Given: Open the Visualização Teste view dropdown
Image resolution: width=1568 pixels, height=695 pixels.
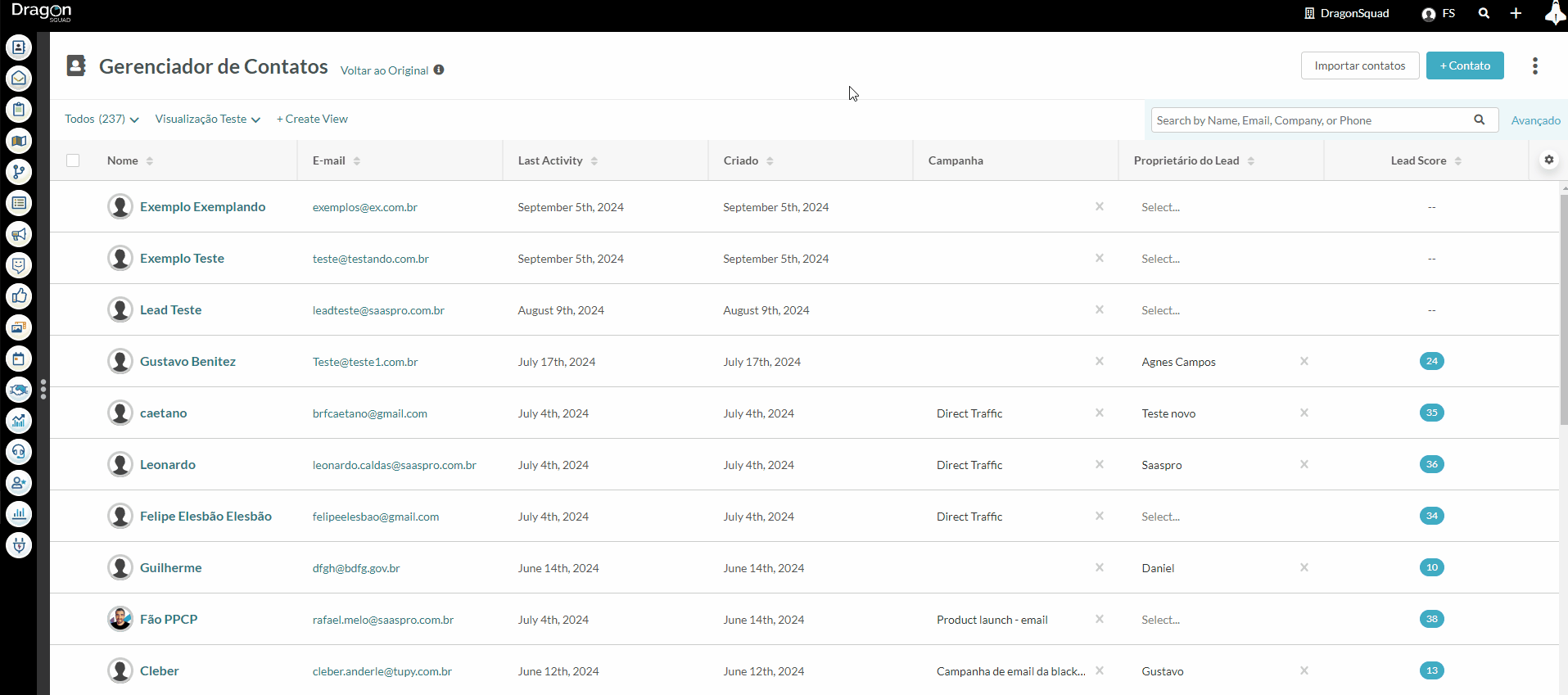Looking at the screenshot, I should [x=208, y=120].
